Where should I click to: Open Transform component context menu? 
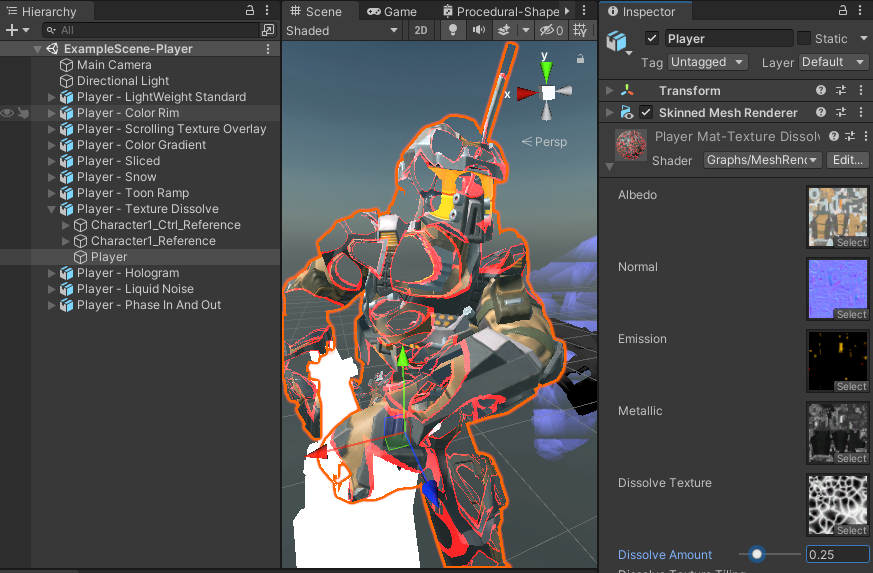861,90
